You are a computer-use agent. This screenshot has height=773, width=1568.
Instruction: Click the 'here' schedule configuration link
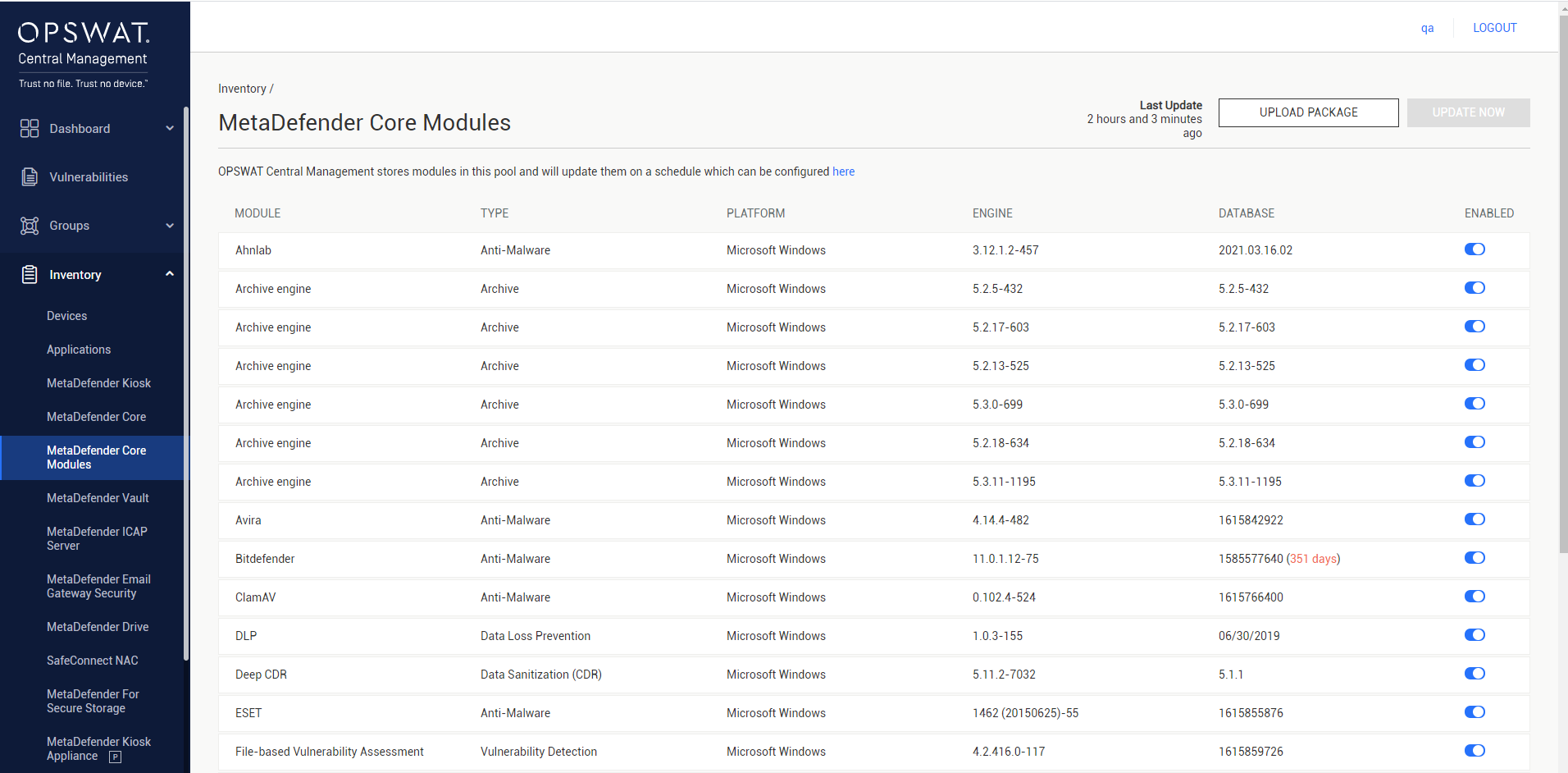tap(843, 172)
